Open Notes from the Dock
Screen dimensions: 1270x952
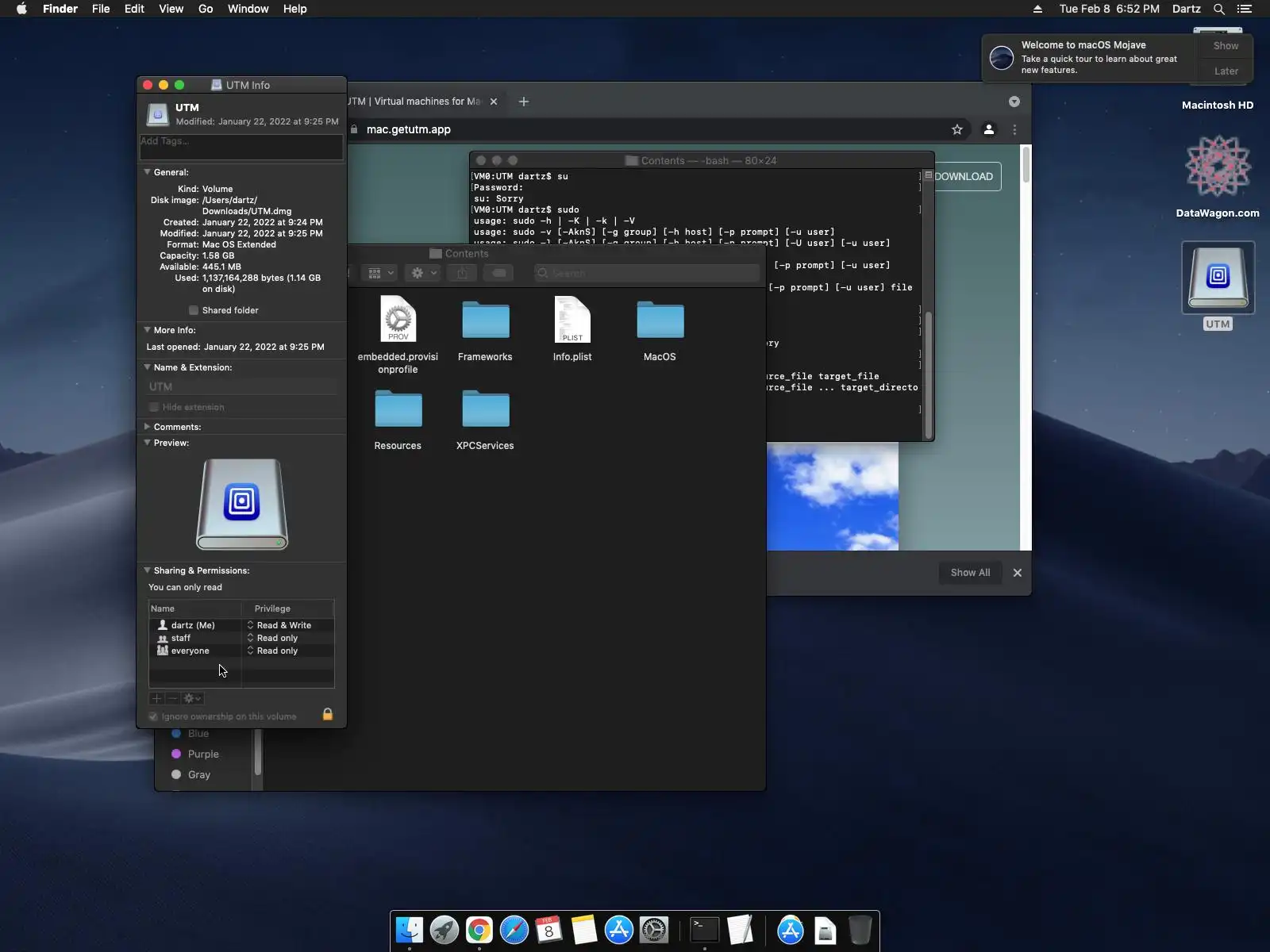(x=584, y=930)
